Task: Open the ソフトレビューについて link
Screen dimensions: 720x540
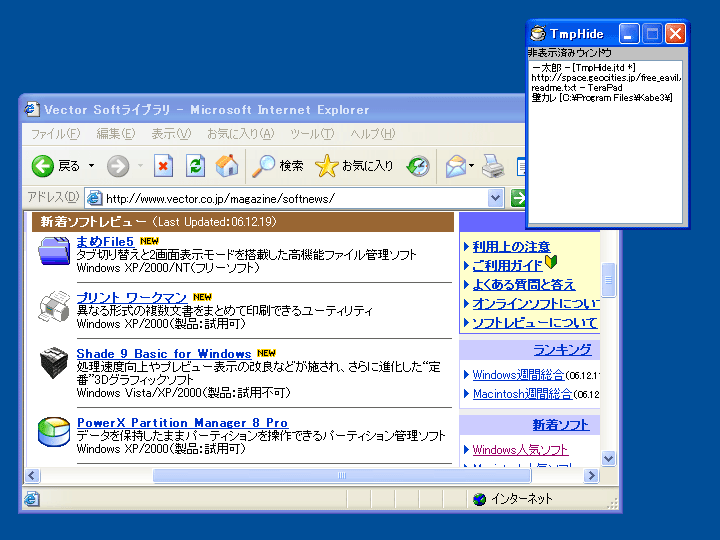Action: click(x=535, y=322)
